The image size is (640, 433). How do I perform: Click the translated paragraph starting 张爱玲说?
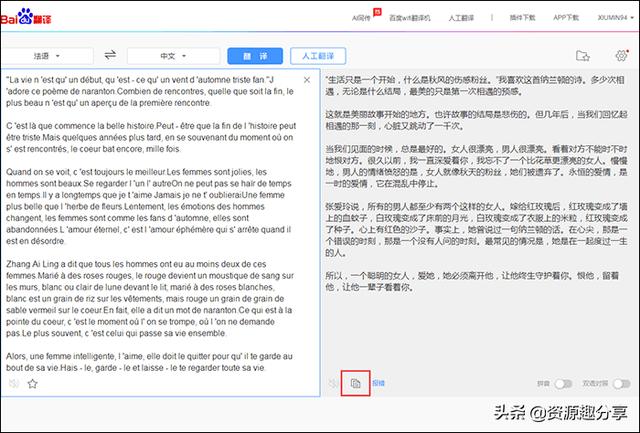coord(476,229)
